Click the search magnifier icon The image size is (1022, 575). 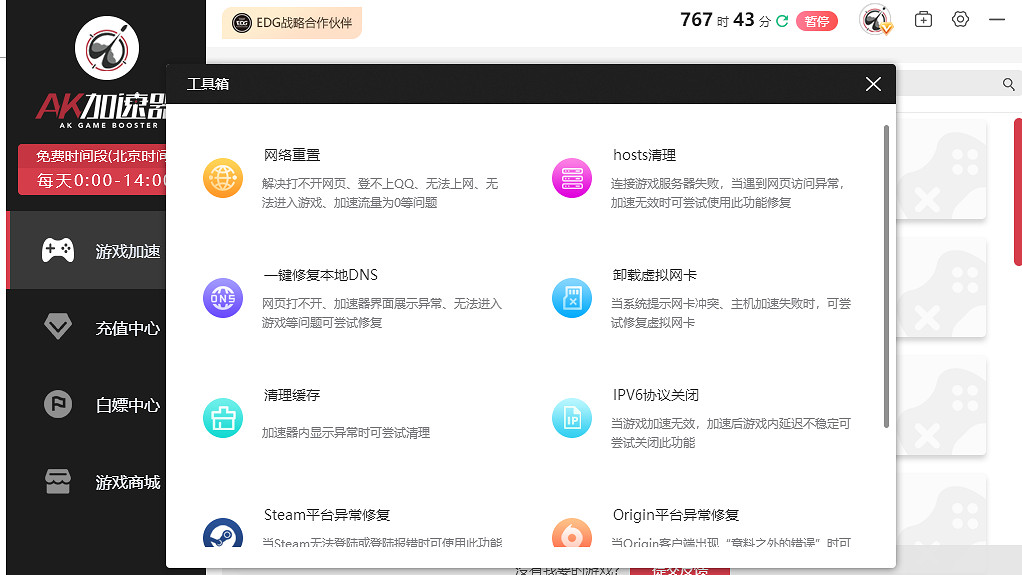pyautogui.click(x=1008, y=84)
